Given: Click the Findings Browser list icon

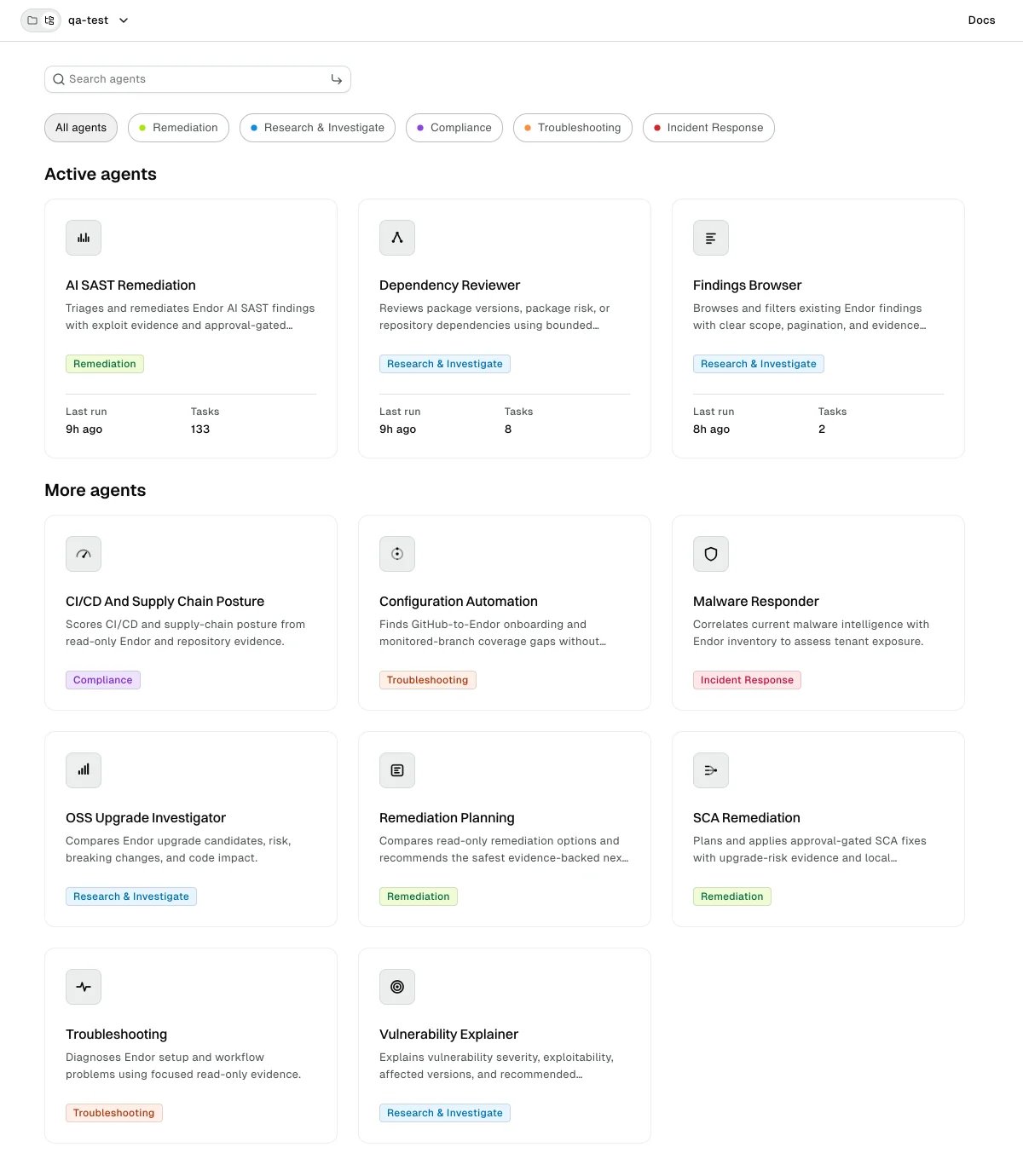Looking at the screenshot, I should click(711, 238).
